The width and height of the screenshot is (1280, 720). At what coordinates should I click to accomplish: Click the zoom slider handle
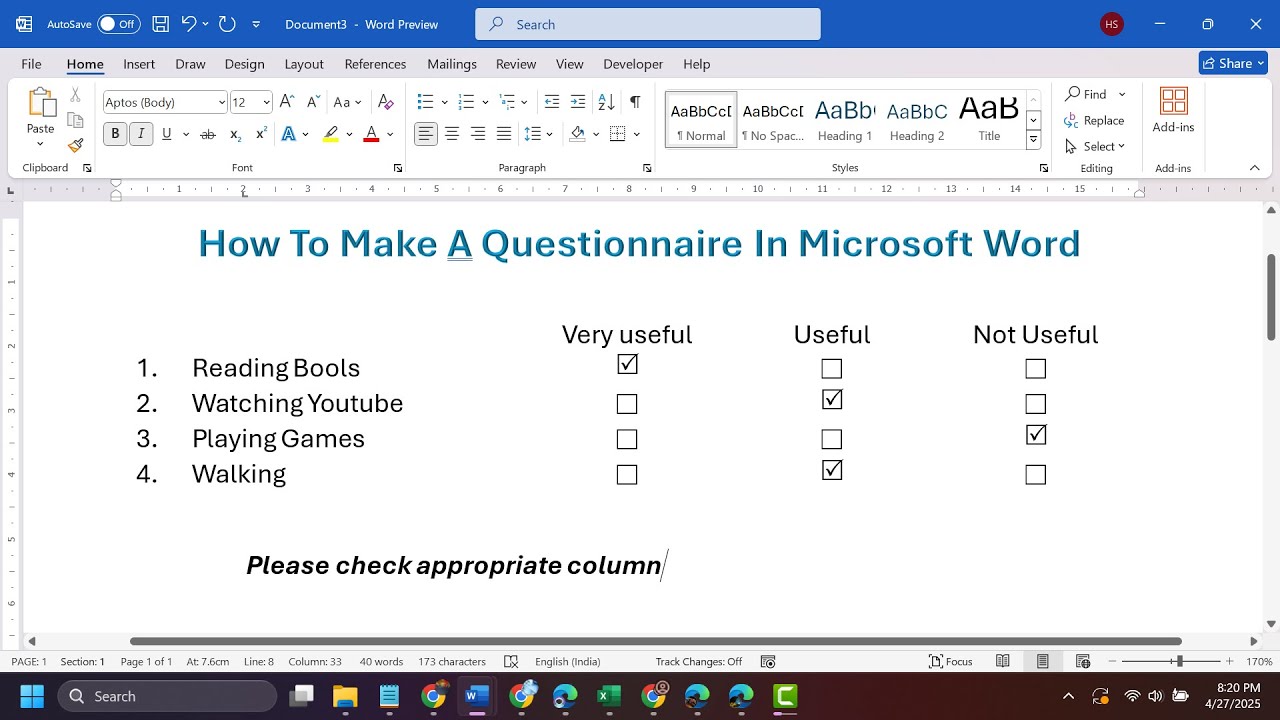(1179, 661)
